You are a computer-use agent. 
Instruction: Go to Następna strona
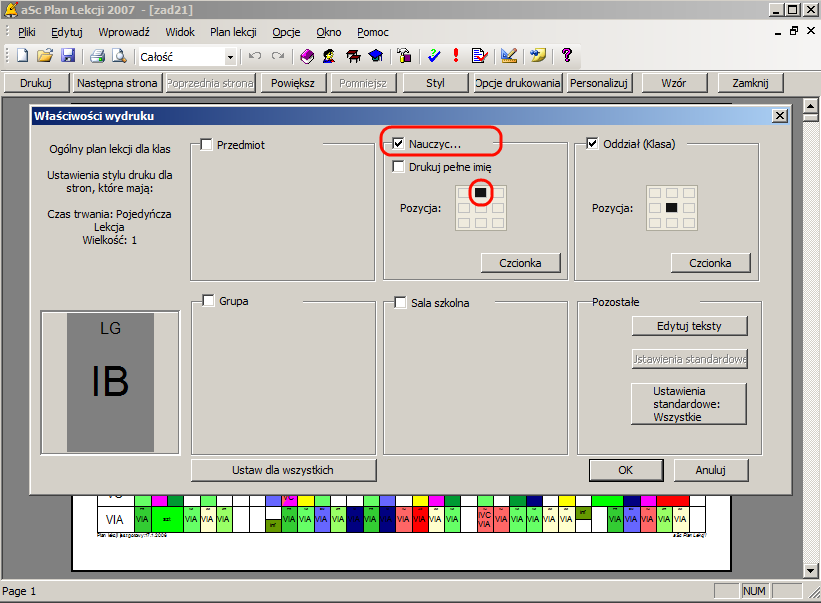tap(117, 83)
